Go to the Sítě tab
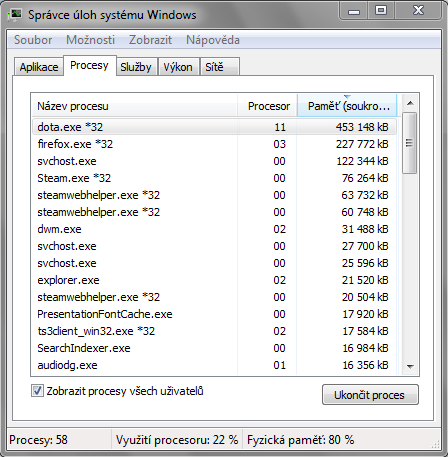Viewport: 448px width, 457px height. pyautogui.click(x=219, y=67)
